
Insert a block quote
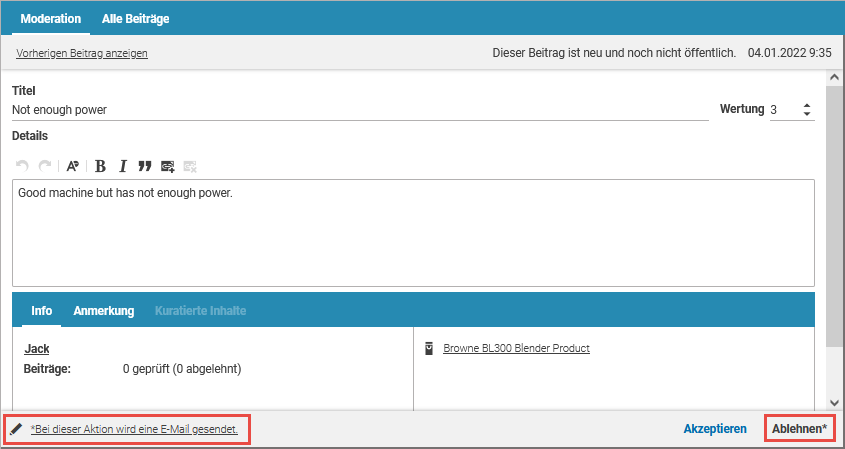145,166
